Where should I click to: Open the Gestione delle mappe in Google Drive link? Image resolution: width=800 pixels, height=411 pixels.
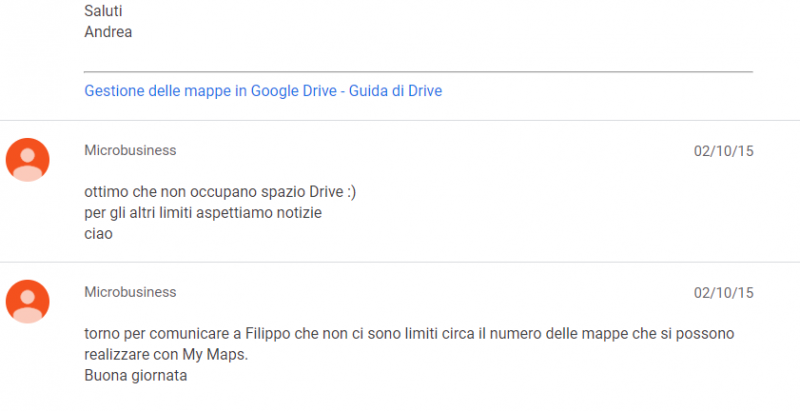point(263,91)
